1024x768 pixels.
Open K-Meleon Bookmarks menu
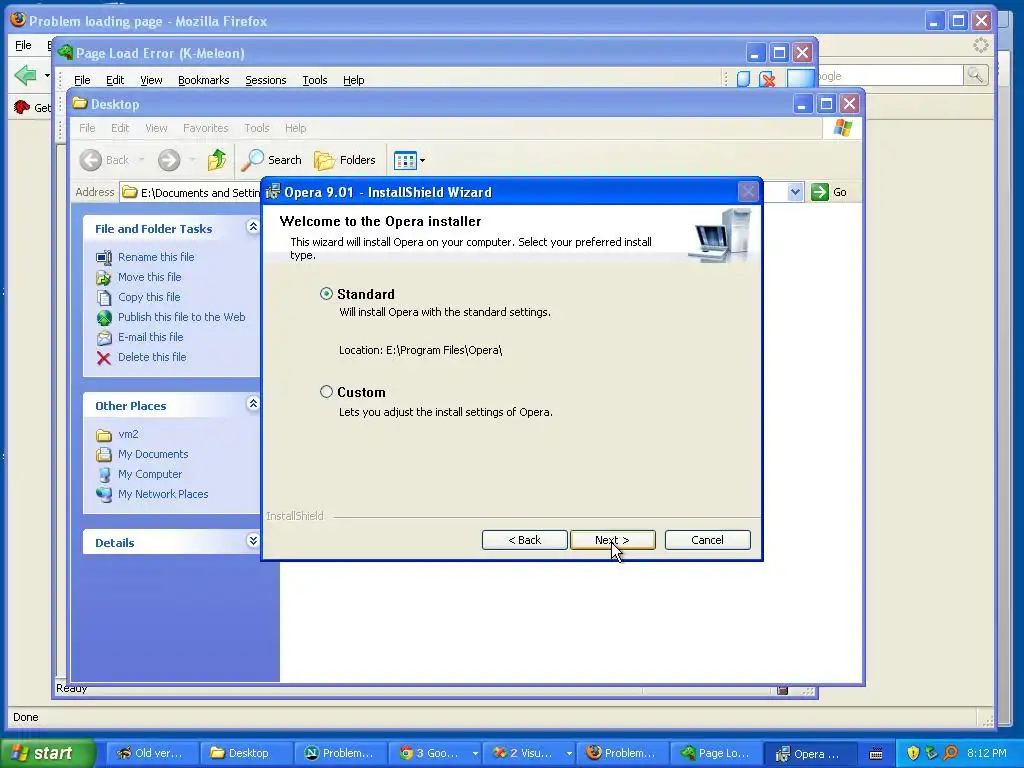(203, 80)
